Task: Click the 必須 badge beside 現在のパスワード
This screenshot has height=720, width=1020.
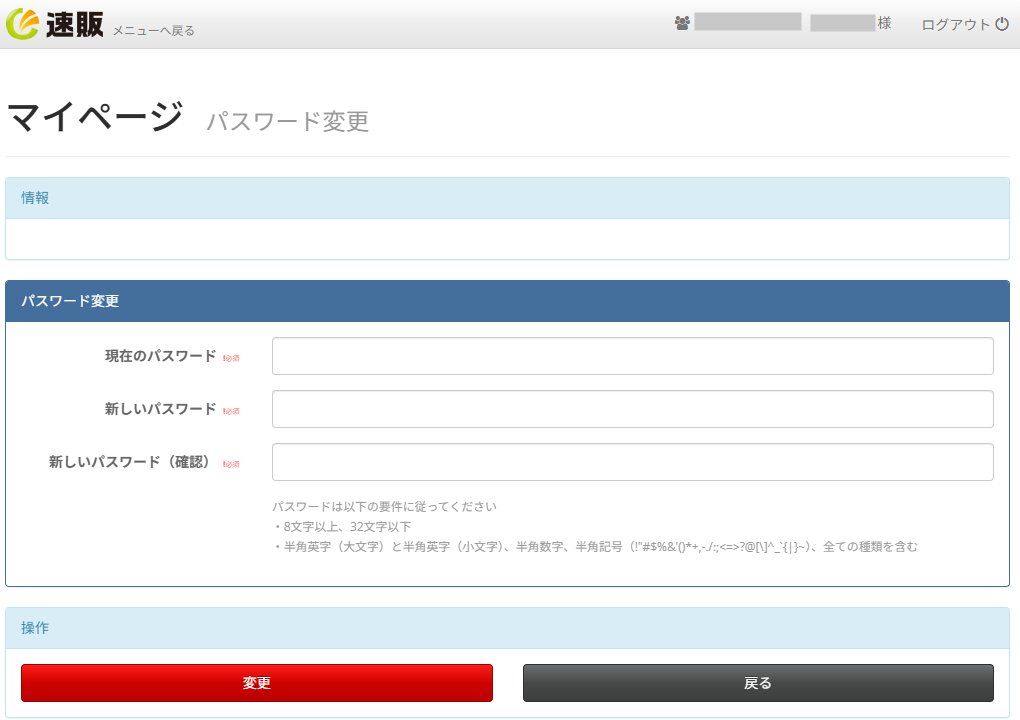Action: tap(231, 357)
